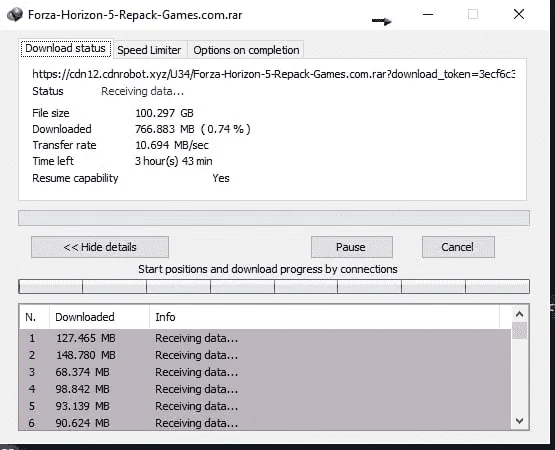Open the Options on completion tab
Viewport: 555px width, 450px height.
tap(246, 50)
